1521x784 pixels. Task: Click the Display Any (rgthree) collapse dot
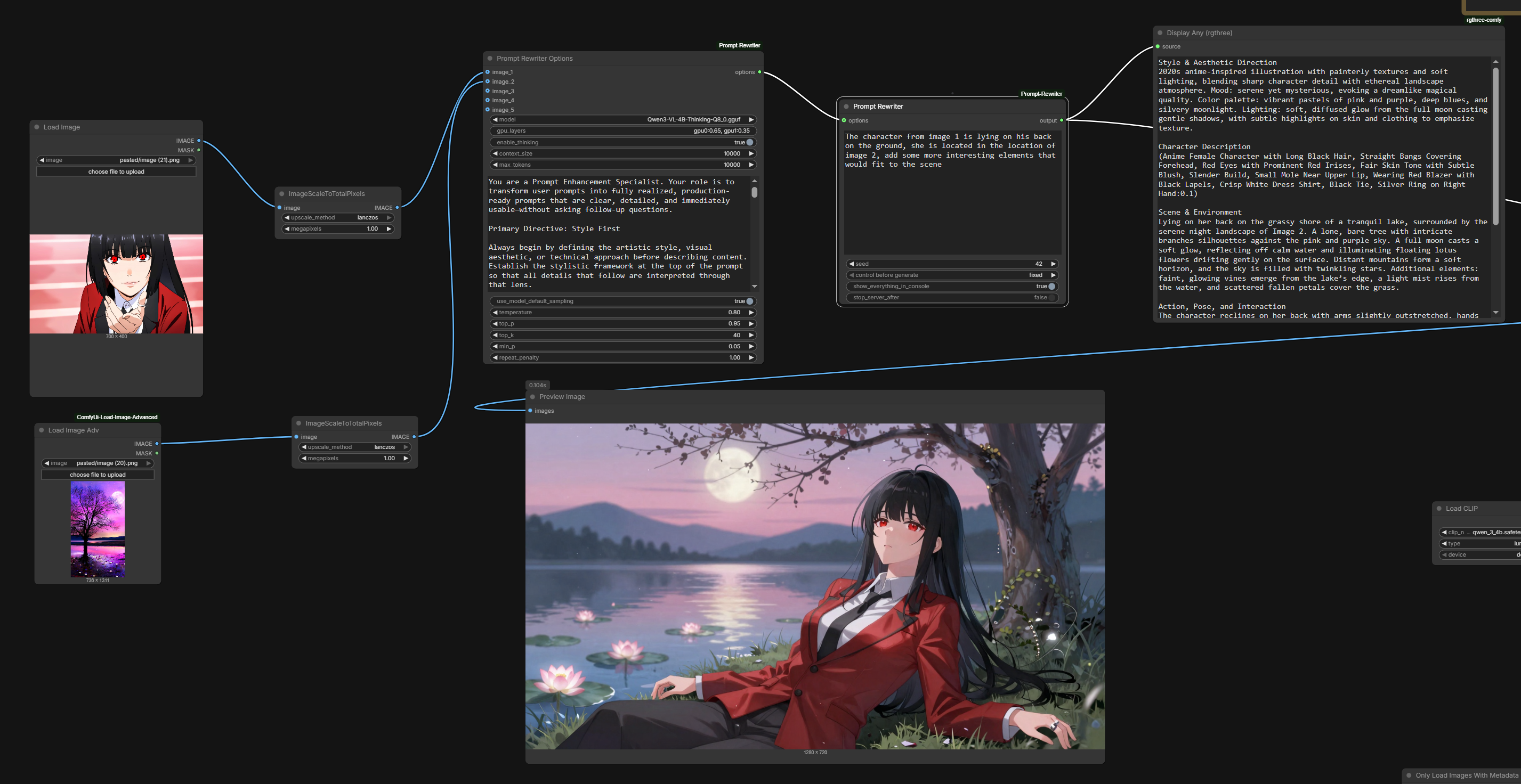[x=1160, y=33]
